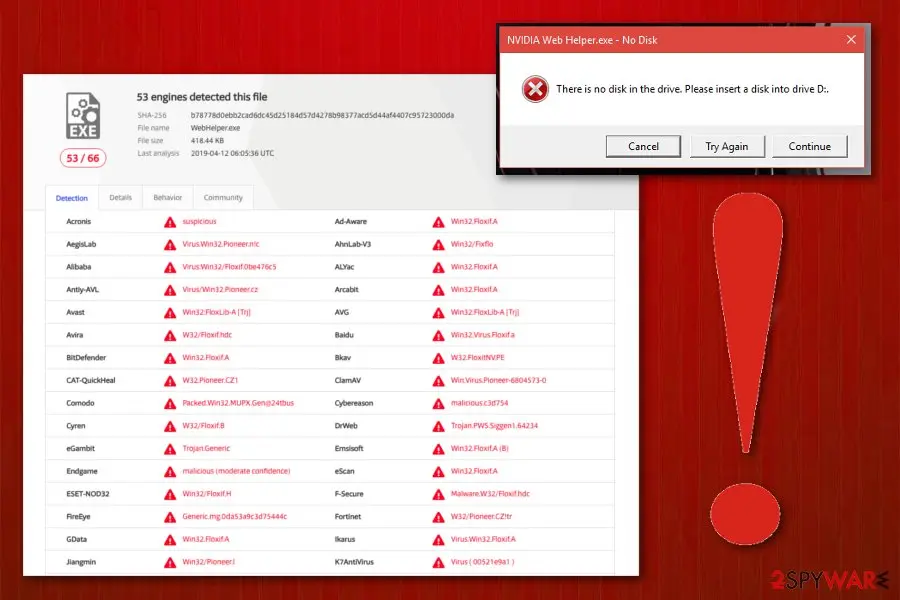Image resolution: width=900 pixels, height=600 pixels.
Task: Click the warning icon in Ad-Aware row
Action: tap(439, 222)
